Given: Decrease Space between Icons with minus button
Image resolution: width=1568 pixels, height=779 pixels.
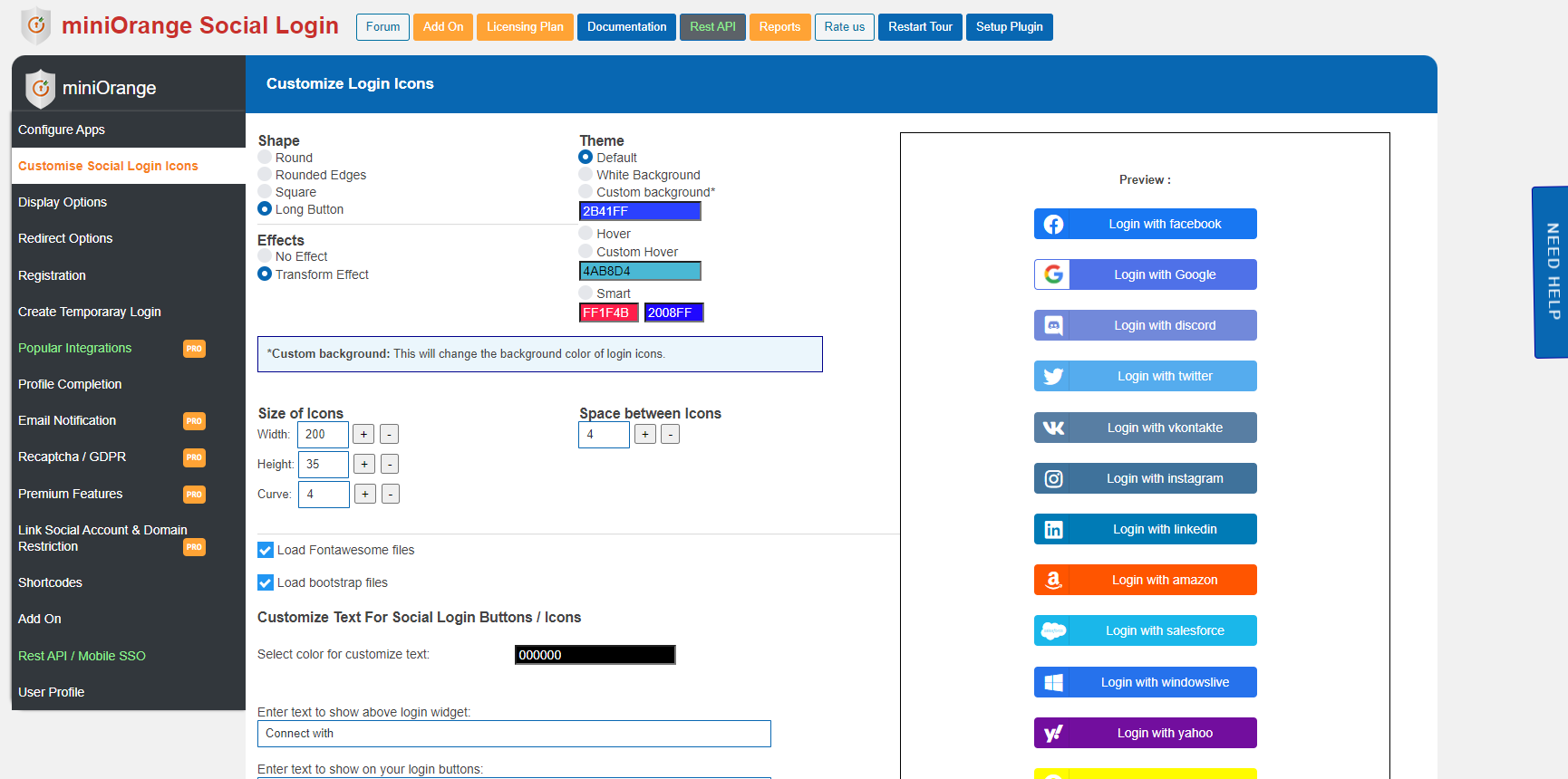Looking at the screenshot, I should pos(671,435).
